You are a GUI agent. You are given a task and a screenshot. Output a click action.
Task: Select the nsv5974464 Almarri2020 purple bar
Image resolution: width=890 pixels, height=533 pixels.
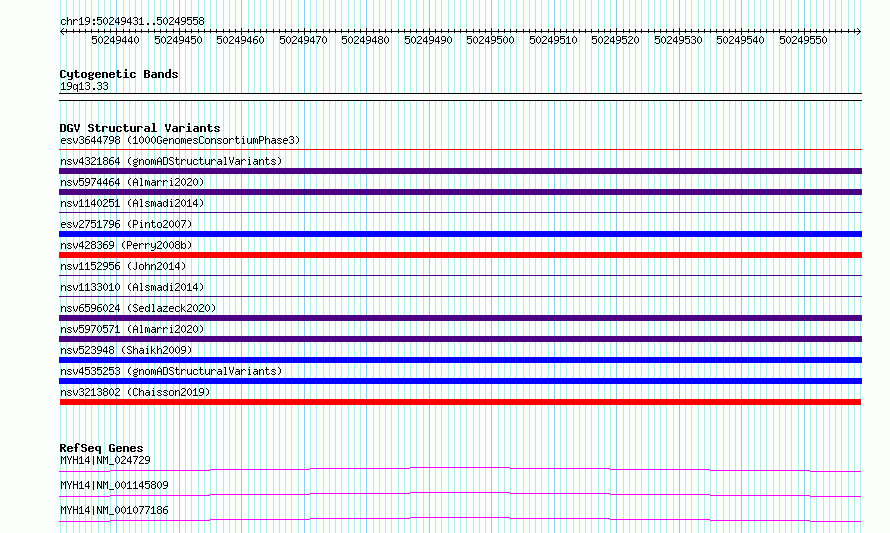(x=460, y=192)
